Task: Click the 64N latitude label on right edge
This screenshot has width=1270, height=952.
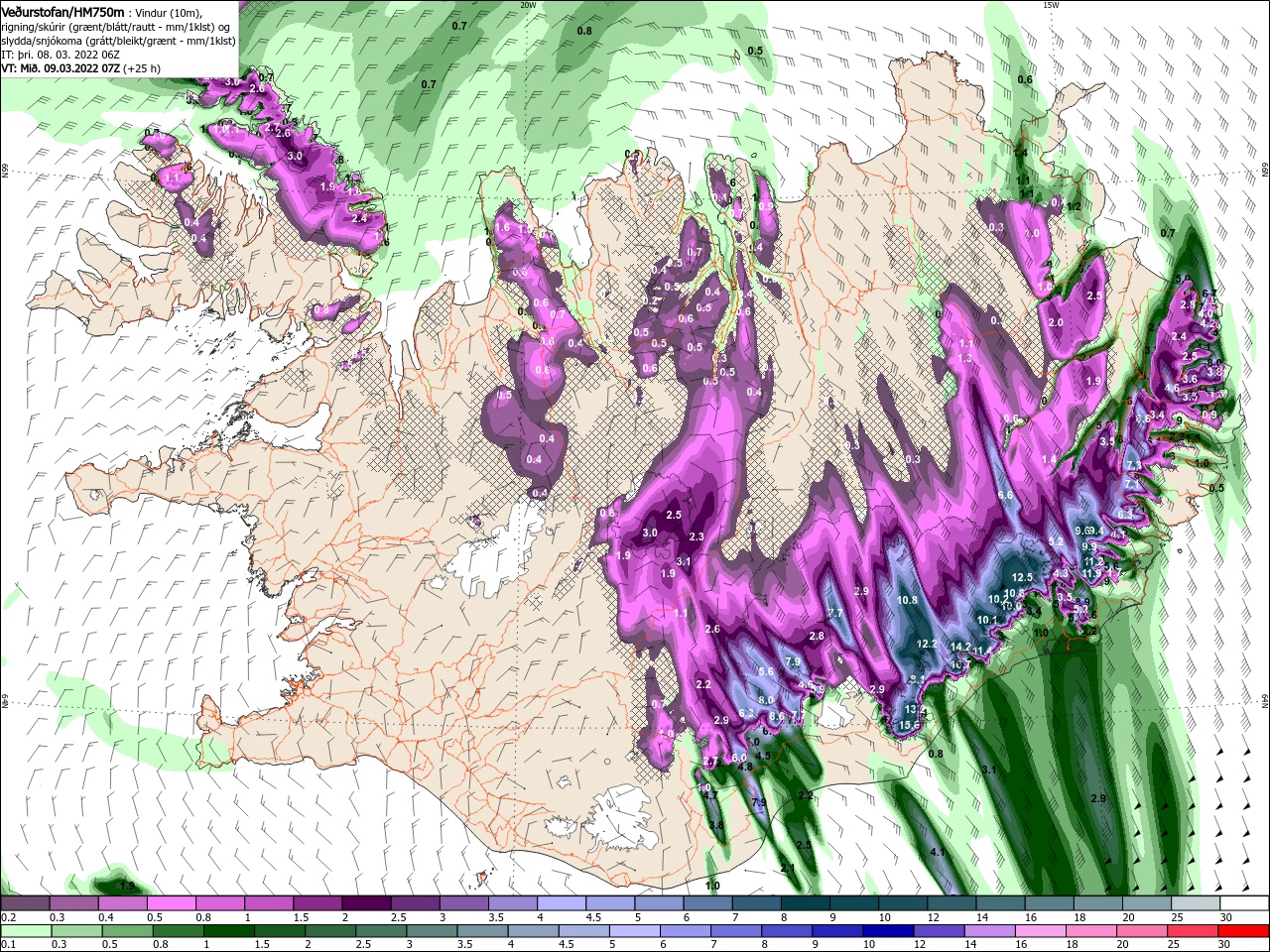Action: 1265,700
